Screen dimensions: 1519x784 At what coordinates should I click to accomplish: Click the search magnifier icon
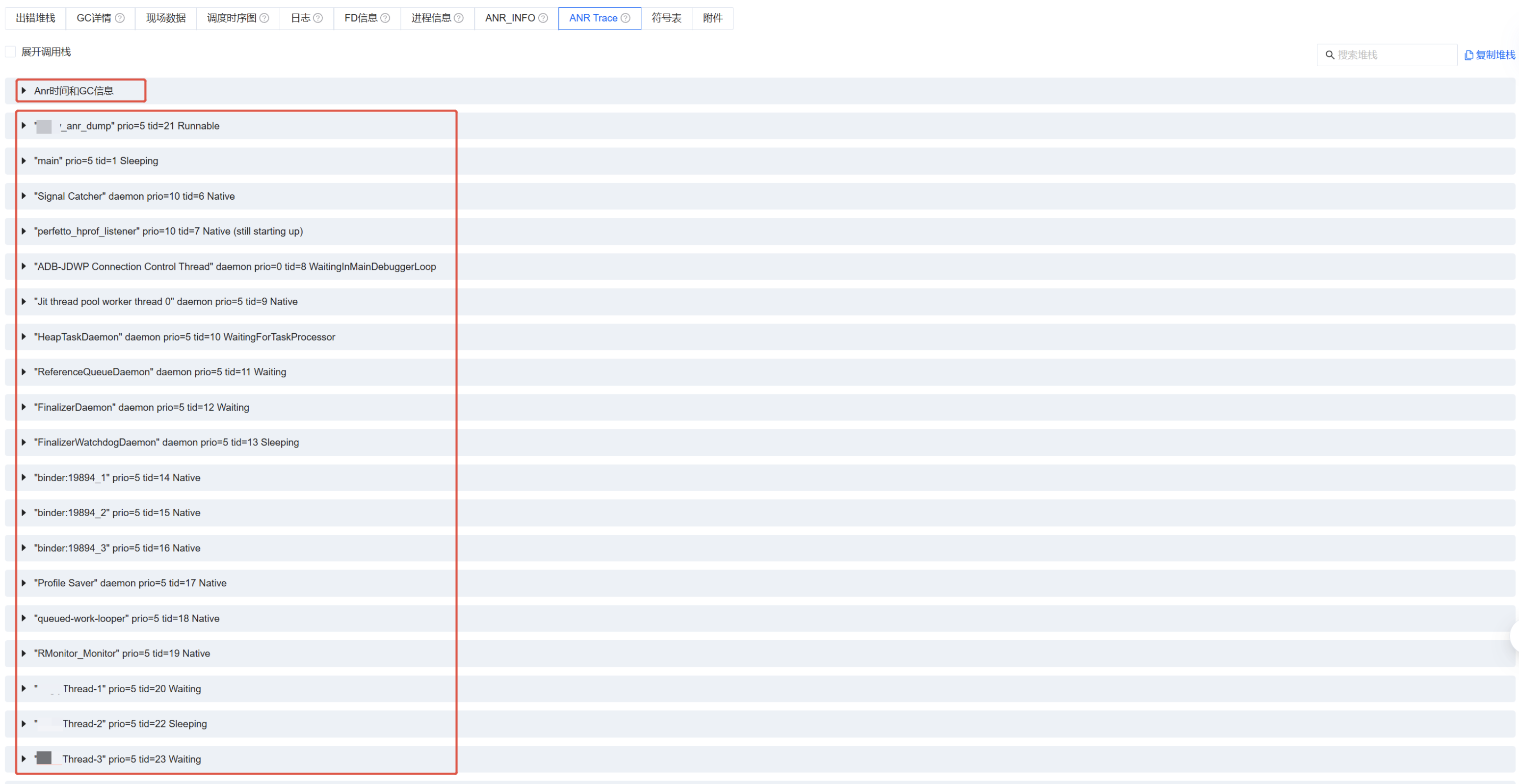click(x=1330, y=55)
